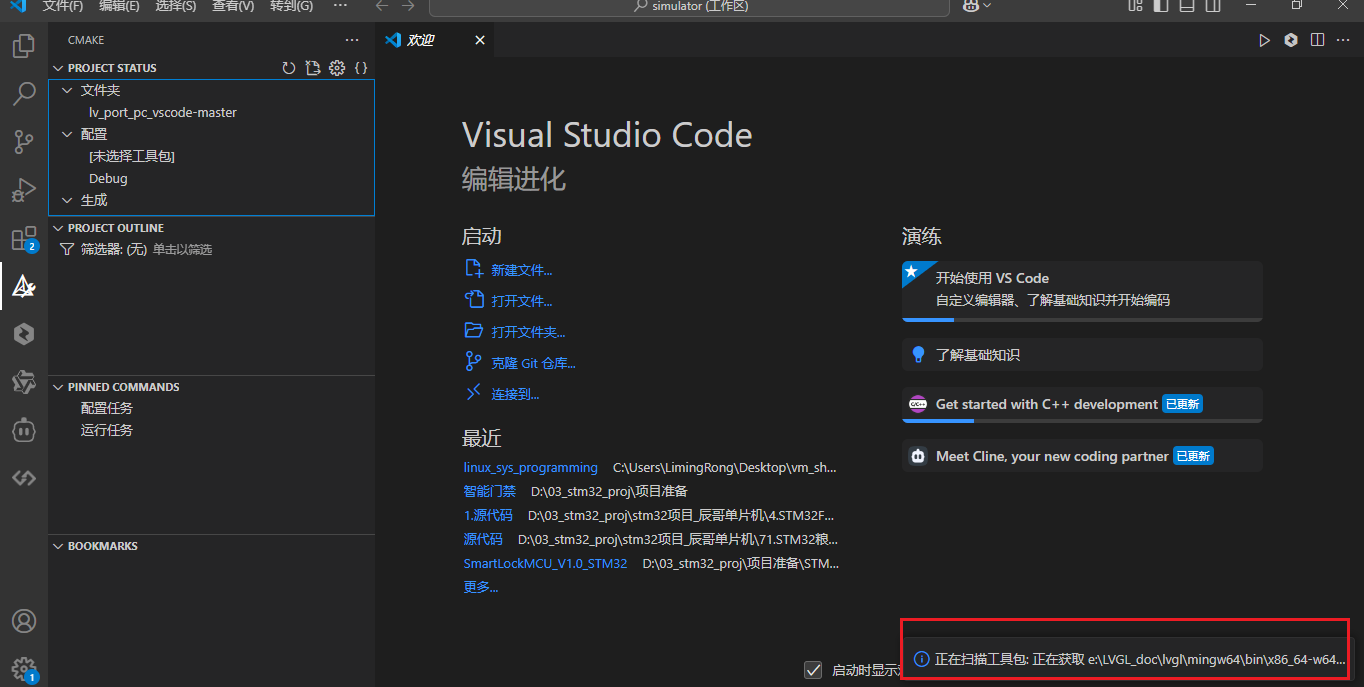Open the Run and Debug view
1364x687 pixels.
[23, 190]
